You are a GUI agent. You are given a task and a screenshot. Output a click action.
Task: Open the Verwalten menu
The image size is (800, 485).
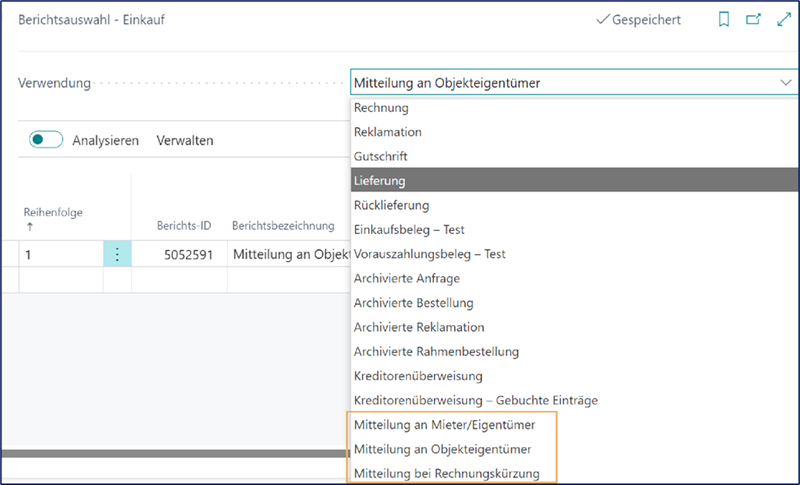(185, 141)
